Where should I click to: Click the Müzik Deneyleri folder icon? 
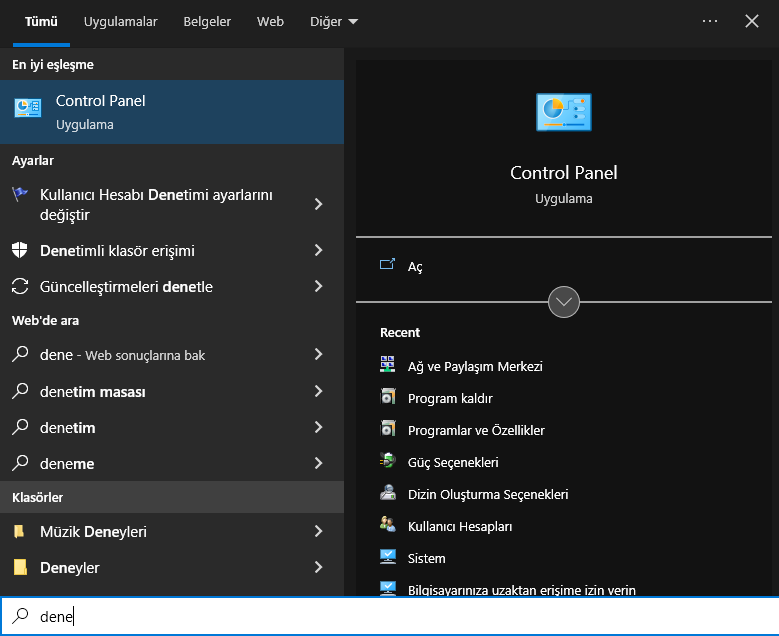(x=20, y=532)
